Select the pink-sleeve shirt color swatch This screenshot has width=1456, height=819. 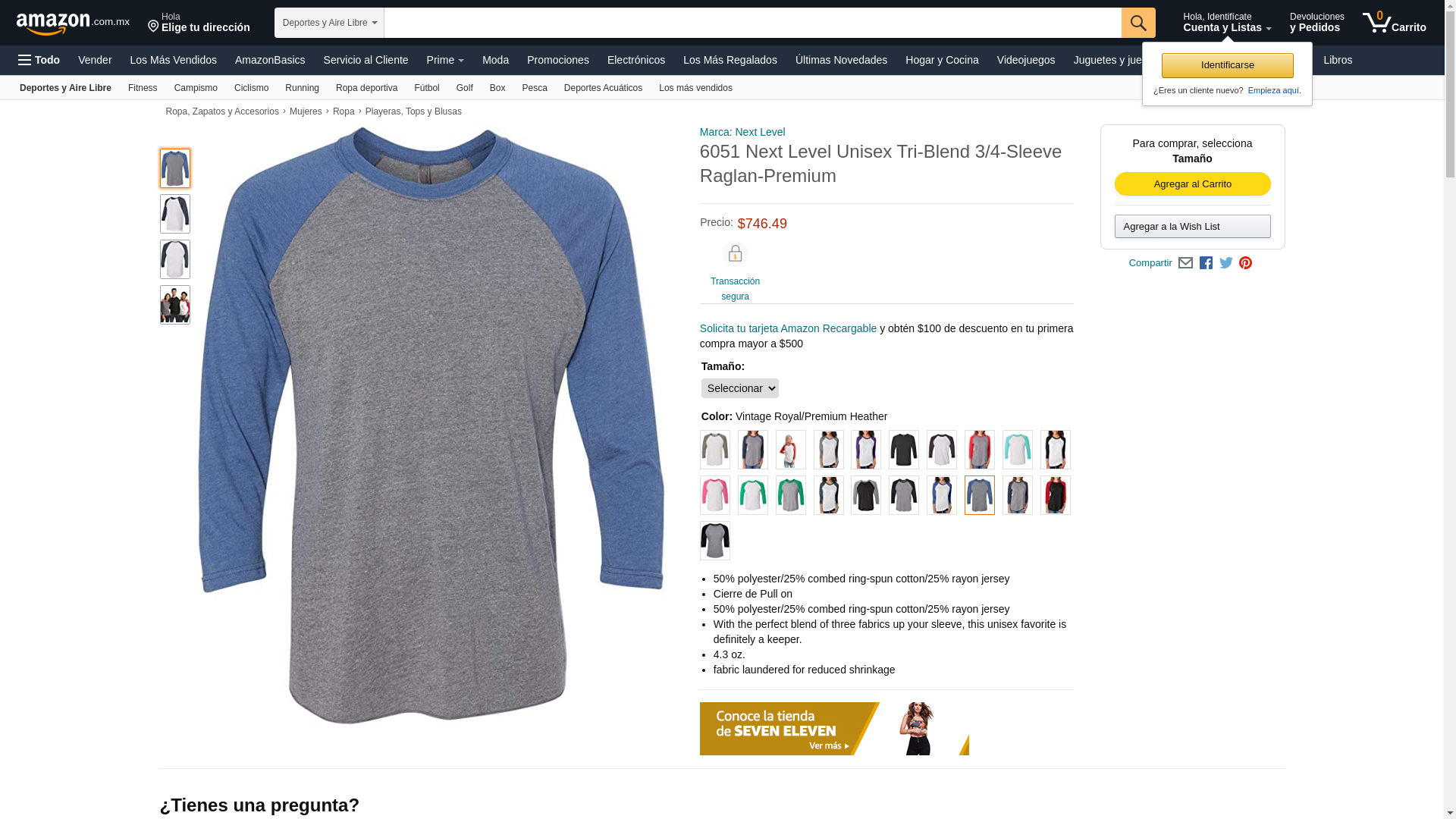pos(714,495)
